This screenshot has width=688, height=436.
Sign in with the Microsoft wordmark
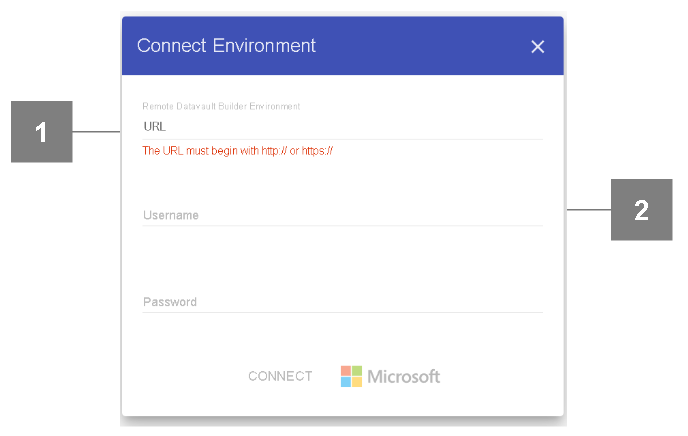click(403, 377)
